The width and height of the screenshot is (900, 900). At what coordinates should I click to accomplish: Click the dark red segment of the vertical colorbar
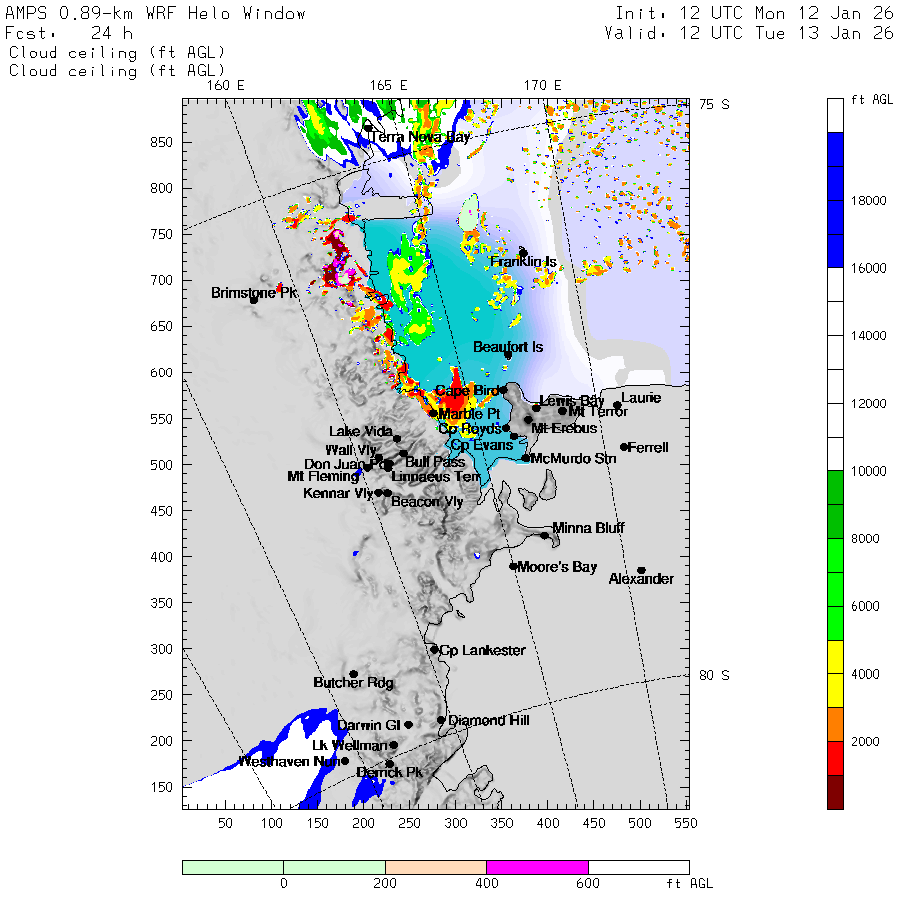point(835,792)
